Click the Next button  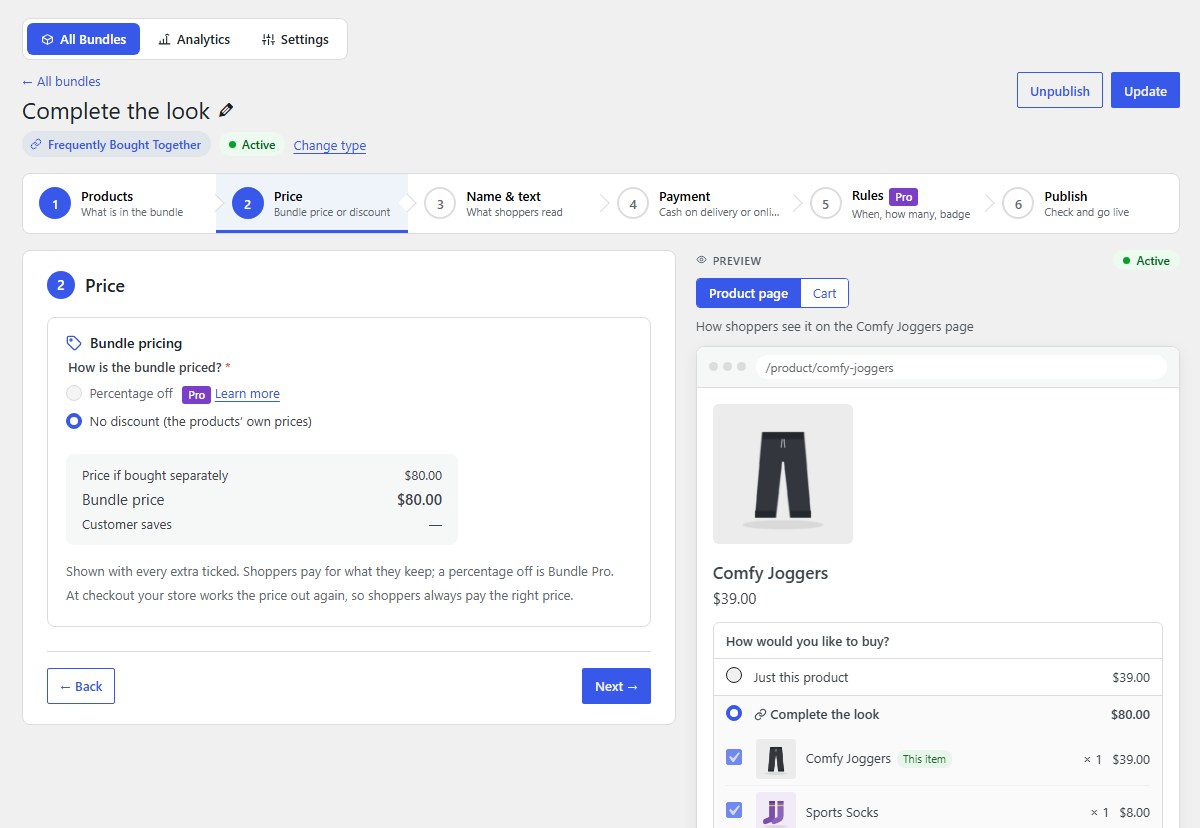click(616, 686)
